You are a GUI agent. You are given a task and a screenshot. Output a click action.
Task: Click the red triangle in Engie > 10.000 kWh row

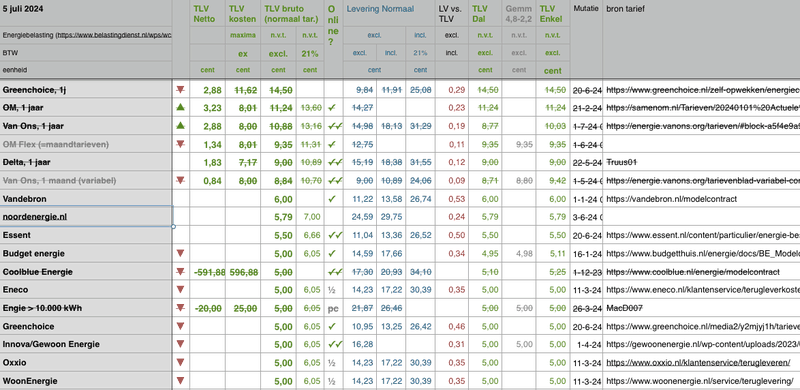click(180, 308)
